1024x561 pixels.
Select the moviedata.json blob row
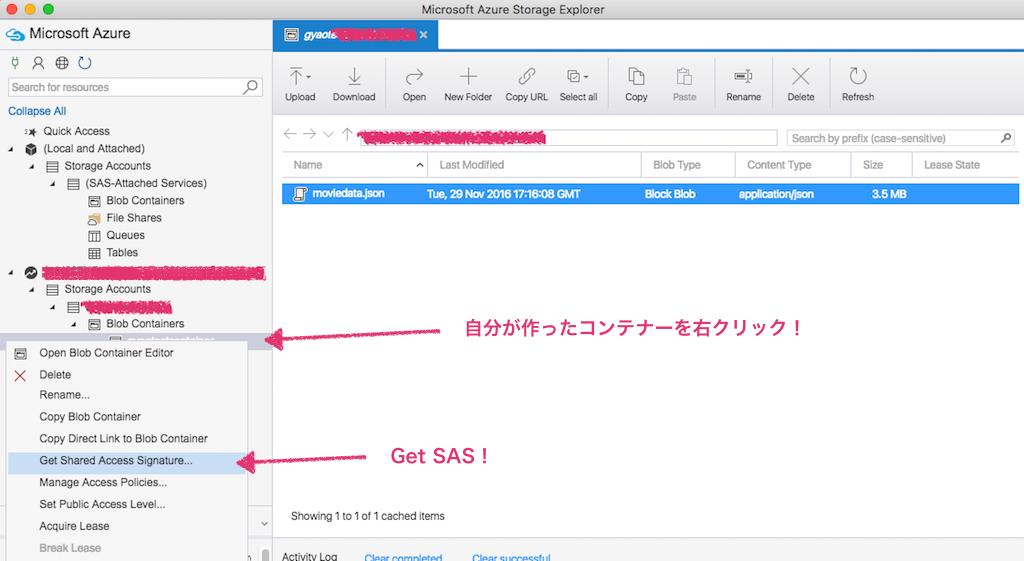(650, 194)
